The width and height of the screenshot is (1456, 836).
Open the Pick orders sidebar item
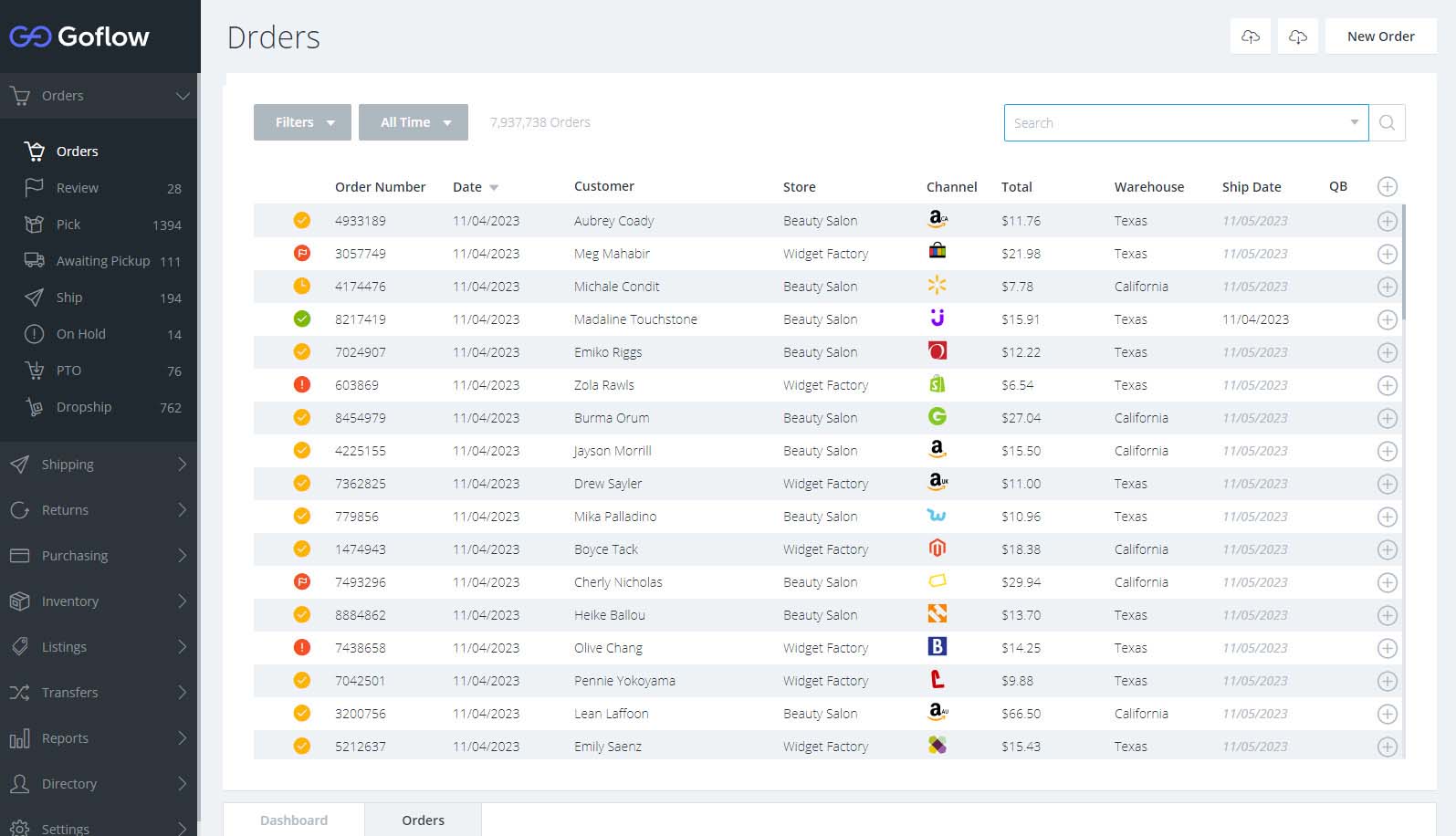point(68,225)
